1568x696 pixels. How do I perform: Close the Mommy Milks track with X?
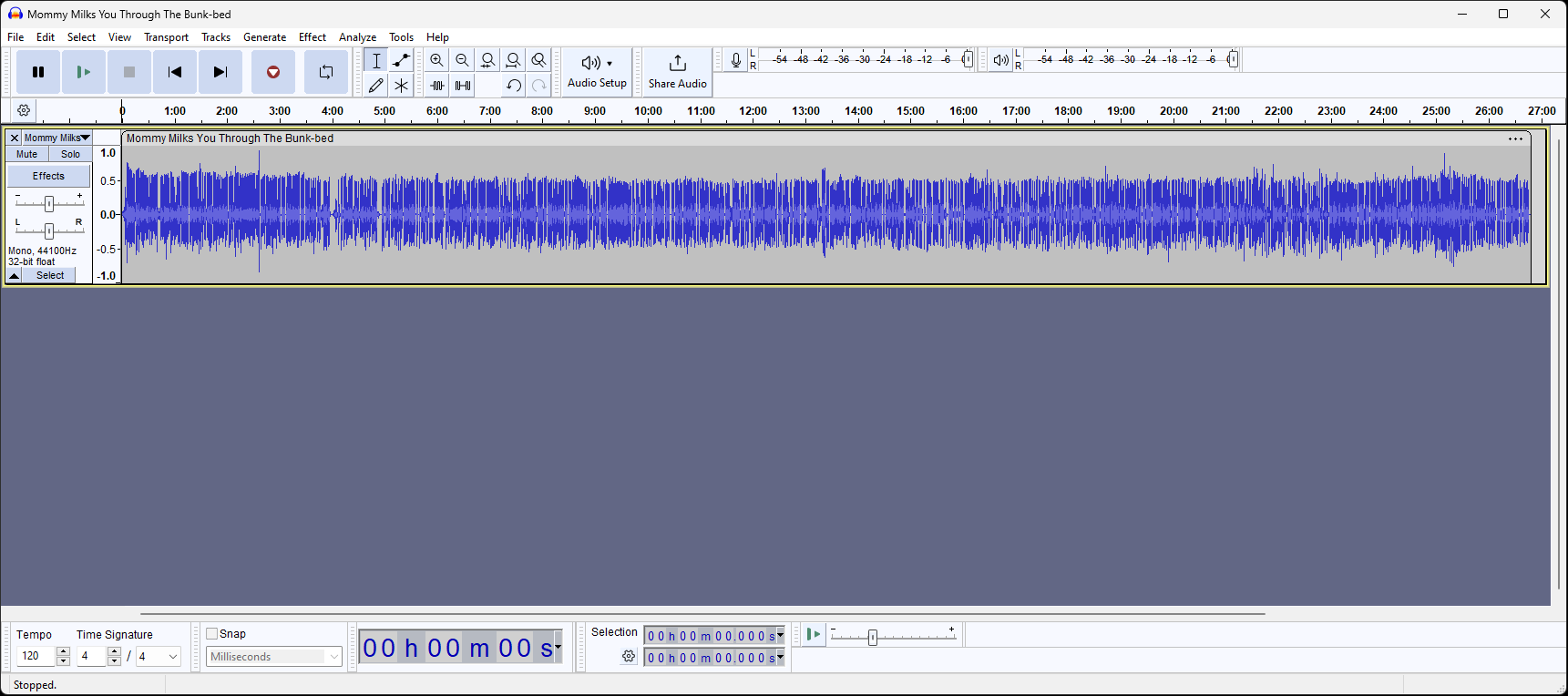15,138
